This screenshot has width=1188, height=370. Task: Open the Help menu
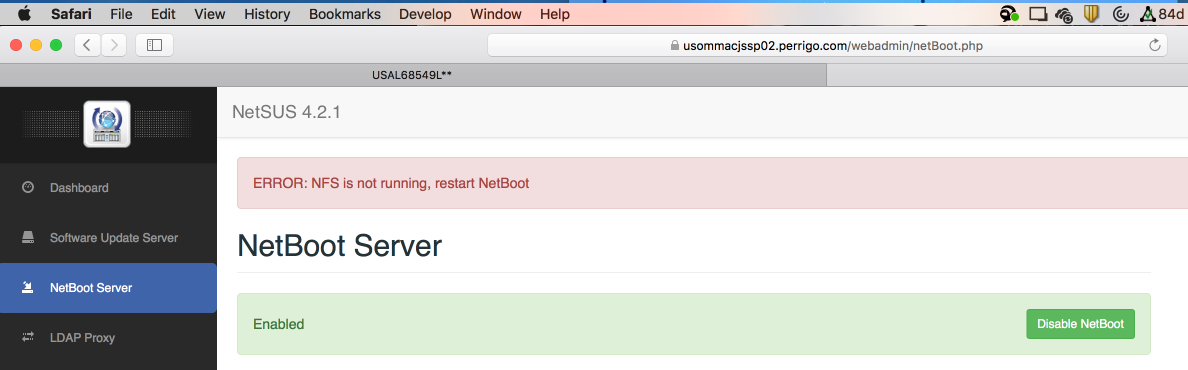[555, 14]
